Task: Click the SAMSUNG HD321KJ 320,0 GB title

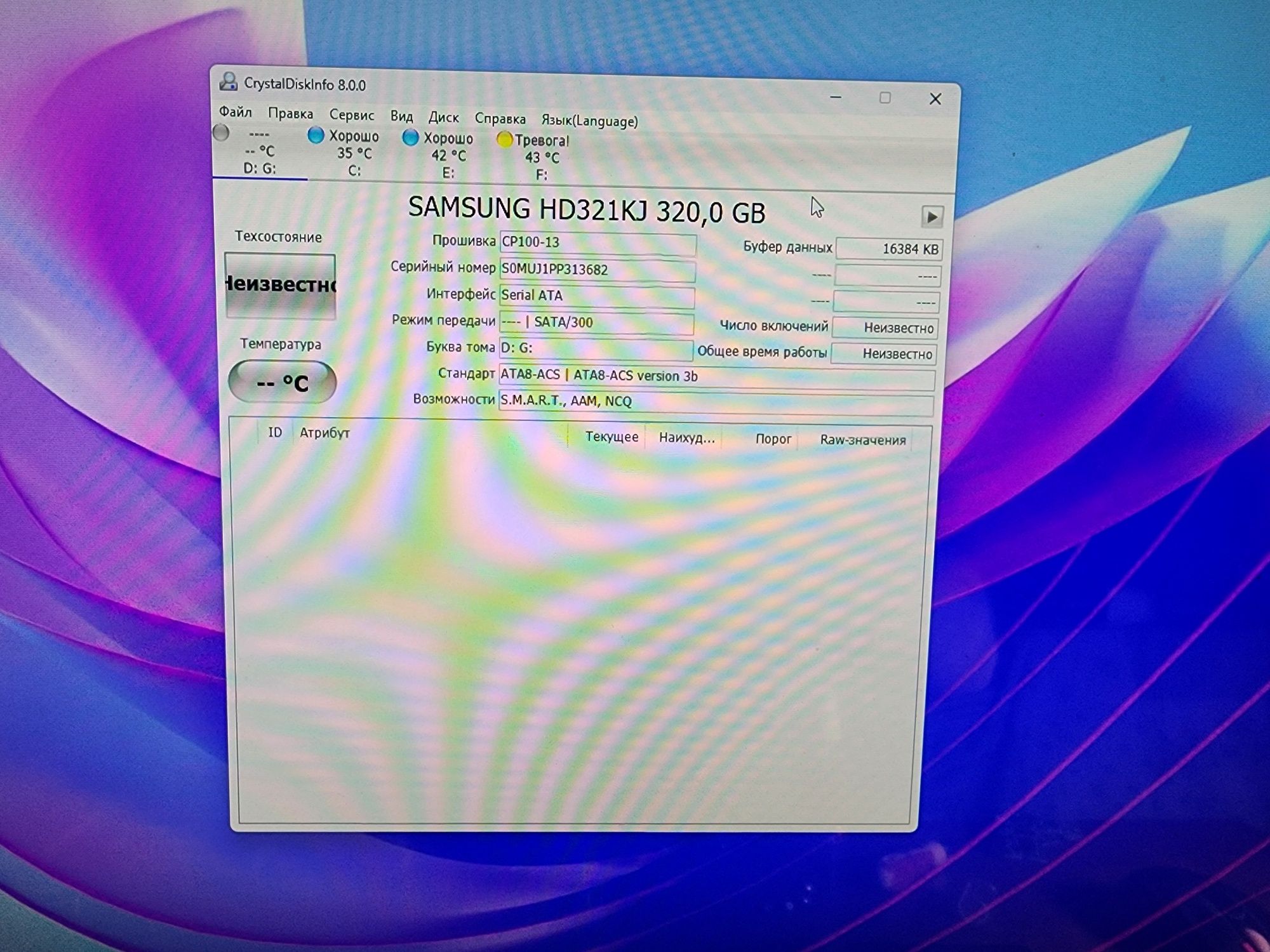Action: click(x=587, y=210)
